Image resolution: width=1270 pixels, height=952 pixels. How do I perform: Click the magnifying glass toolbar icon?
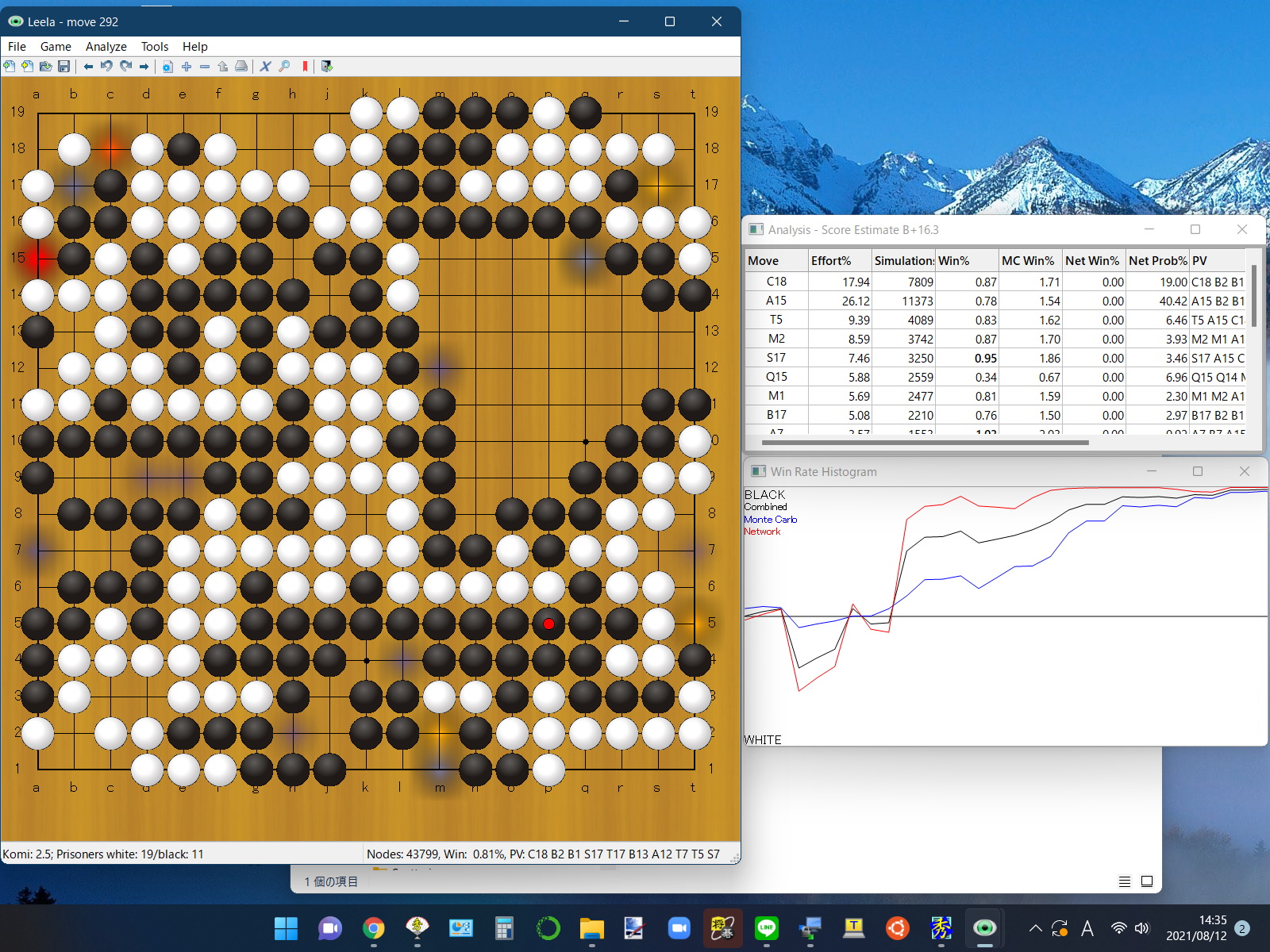coord(284,67)
